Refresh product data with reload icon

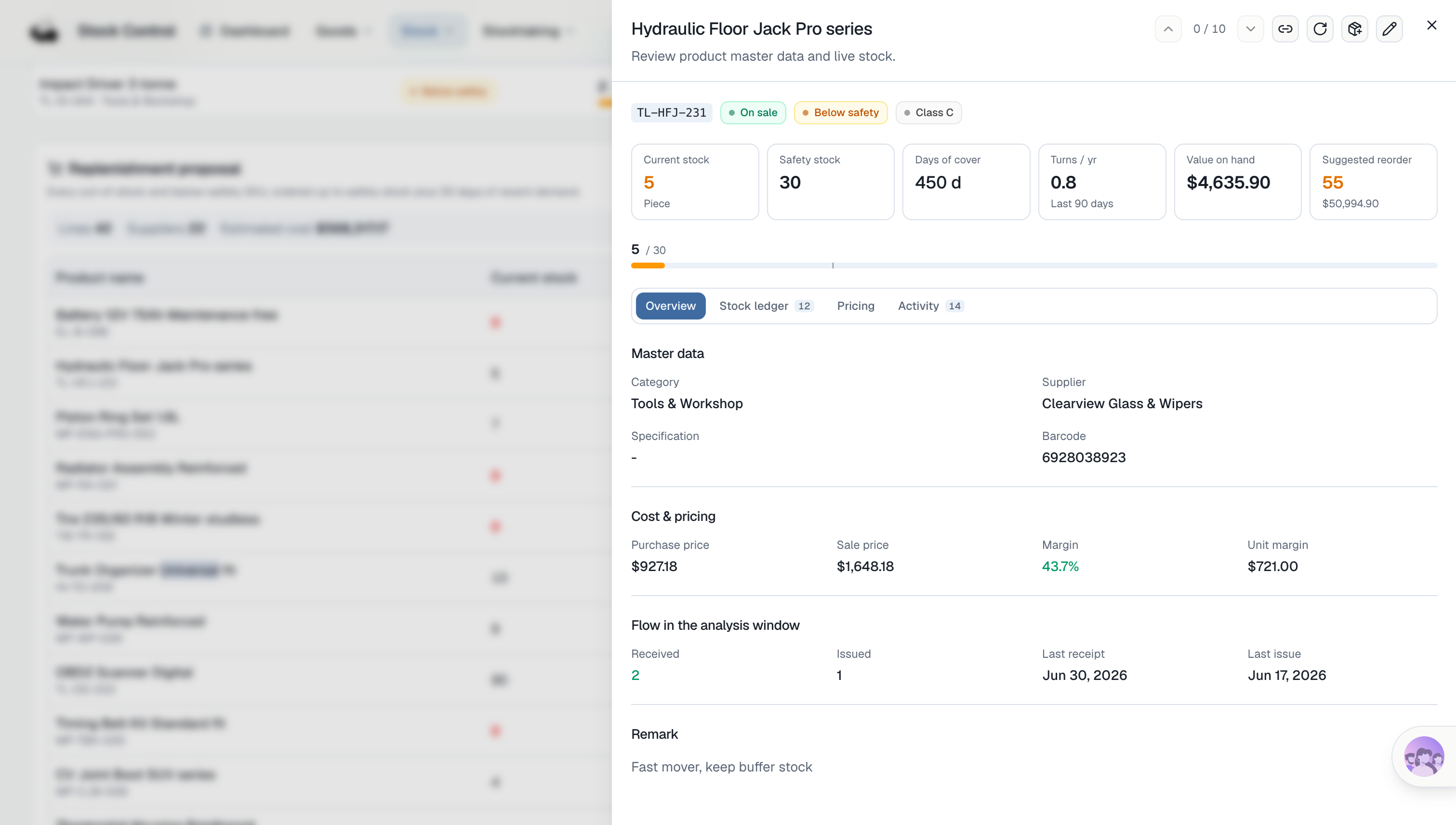[1320, 29]
